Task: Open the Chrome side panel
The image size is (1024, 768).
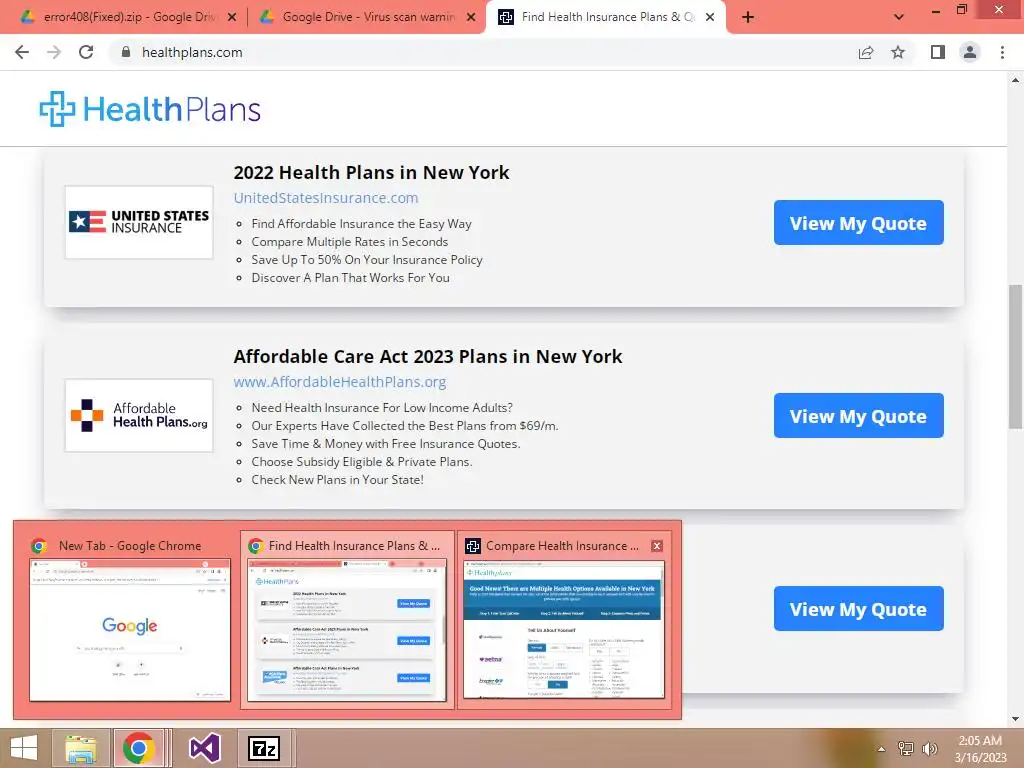Action: (x=938, y=52)
